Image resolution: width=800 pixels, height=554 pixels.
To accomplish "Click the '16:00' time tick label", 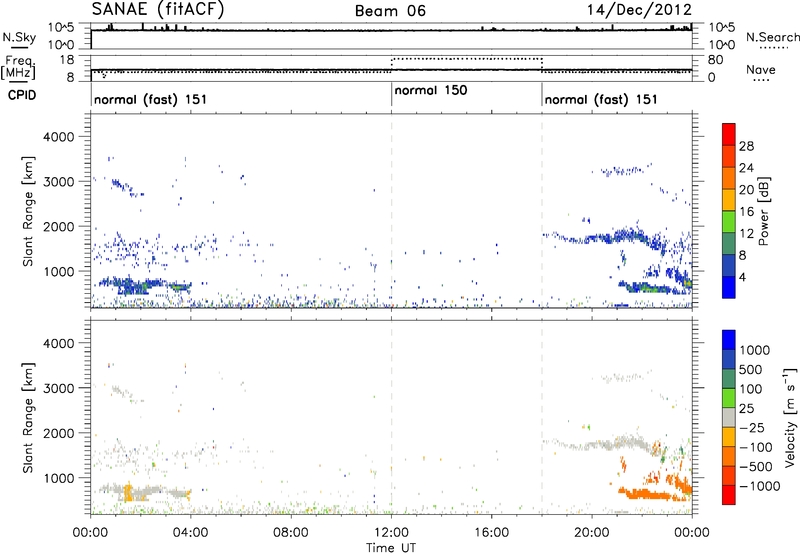I will (491, 533).
